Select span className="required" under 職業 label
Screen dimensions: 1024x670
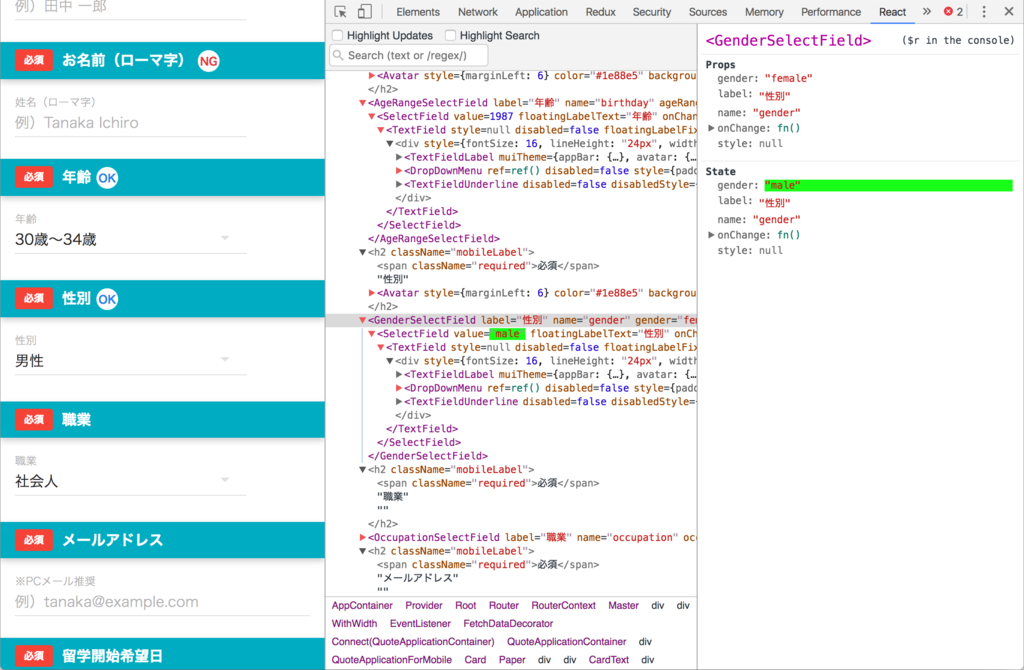point(488,483)
